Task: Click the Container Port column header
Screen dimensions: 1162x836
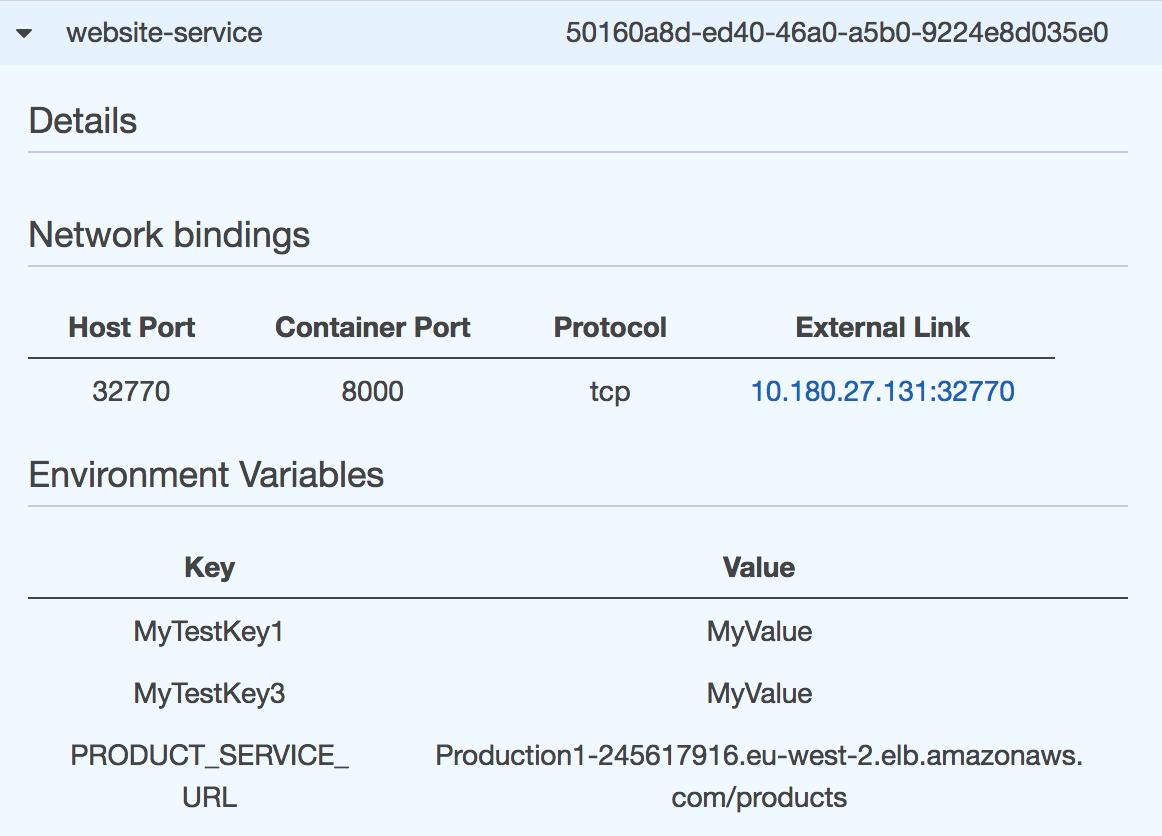Action: (x=372, y=327)
